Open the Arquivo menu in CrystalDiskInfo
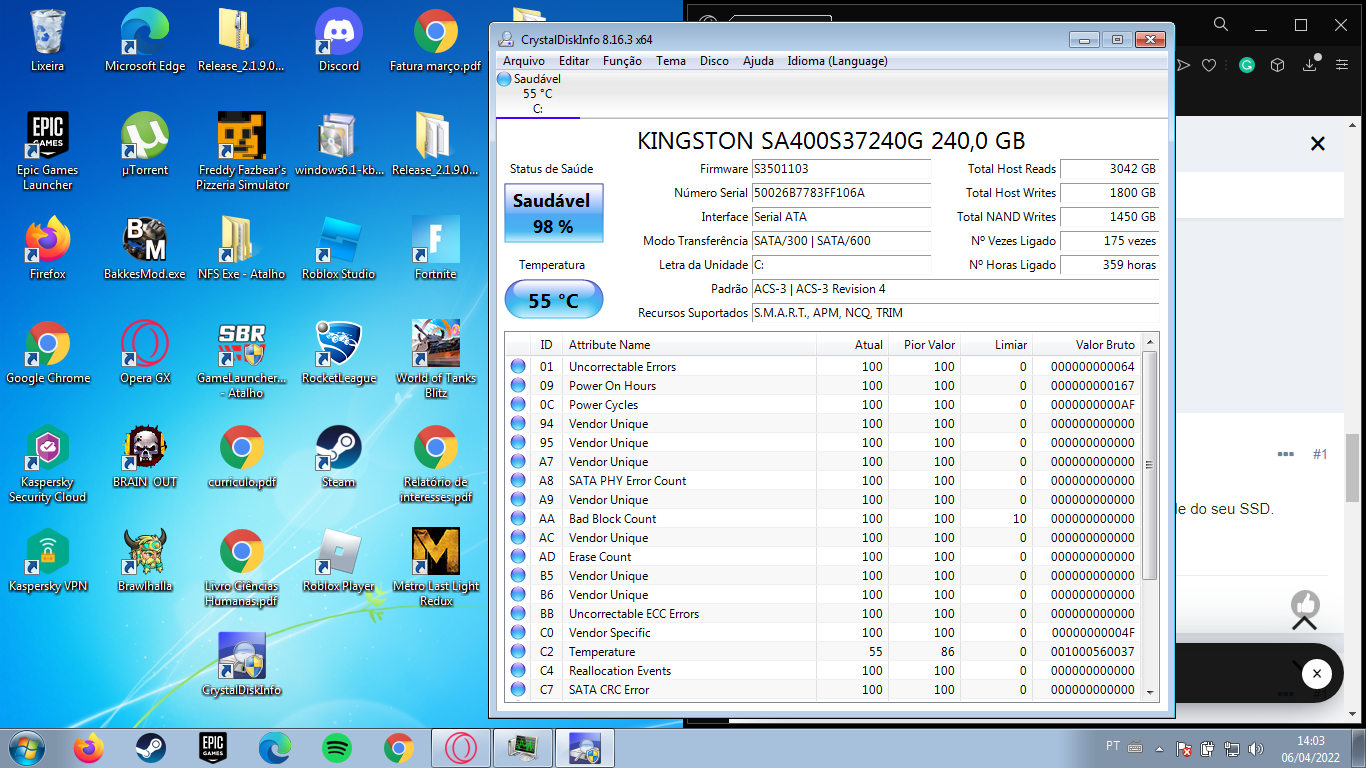This screenshot has height=768, width=1366. (x=523, y=61)
